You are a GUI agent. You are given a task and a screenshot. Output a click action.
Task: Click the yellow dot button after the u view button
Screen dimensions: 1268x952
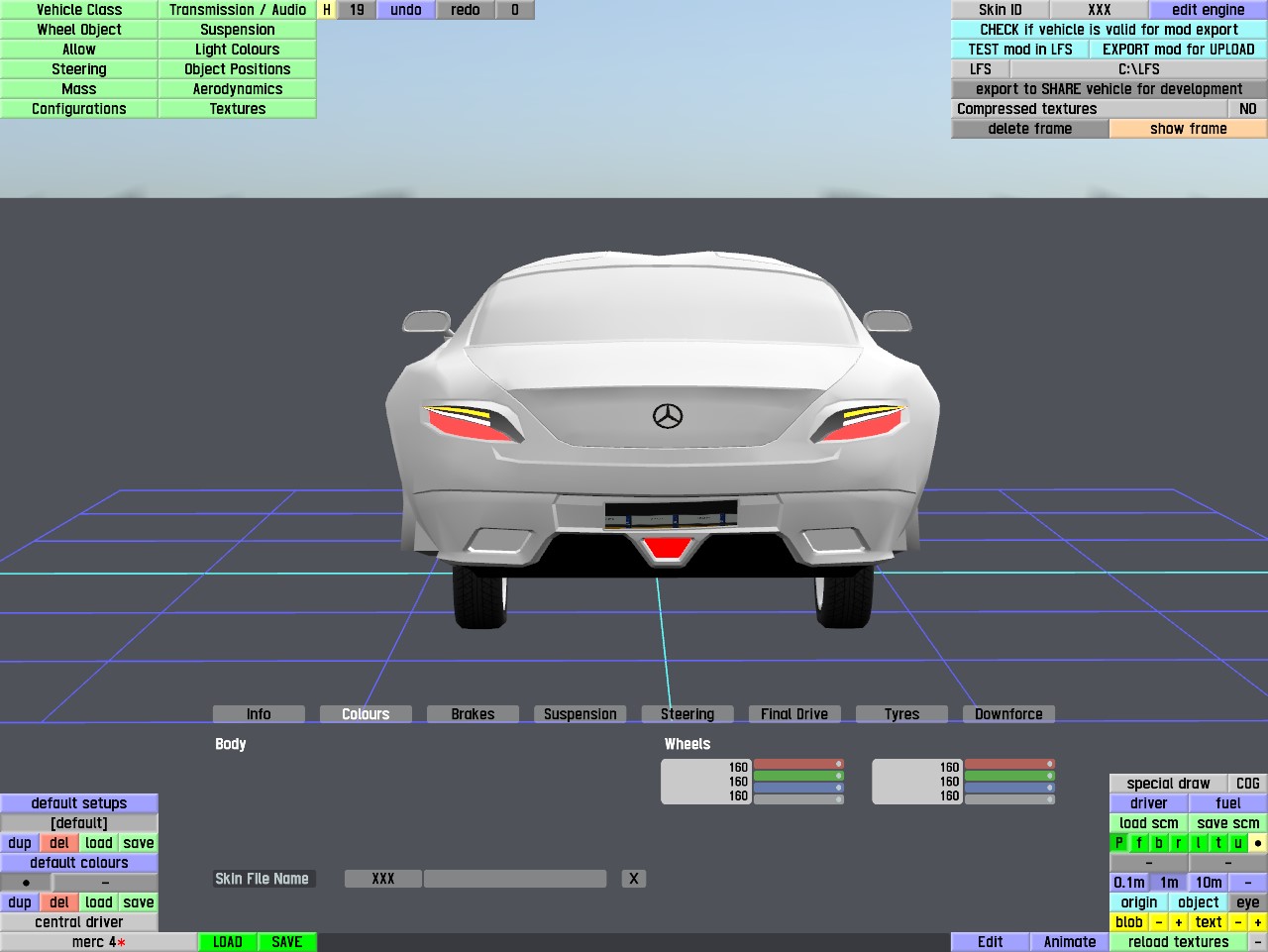[1258, 843]
